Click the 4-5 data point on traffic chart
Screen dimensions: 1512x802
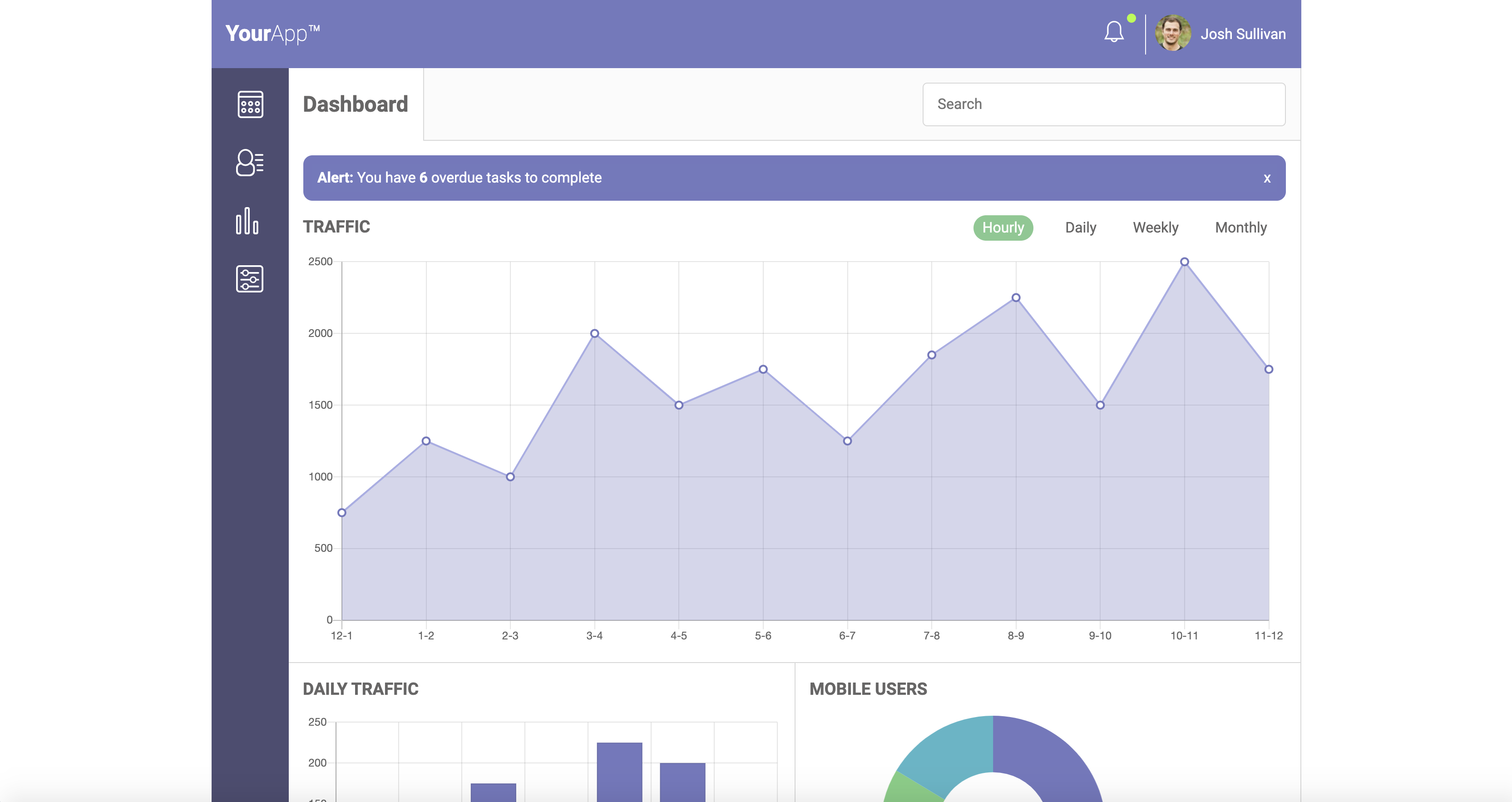click(678, 405)
